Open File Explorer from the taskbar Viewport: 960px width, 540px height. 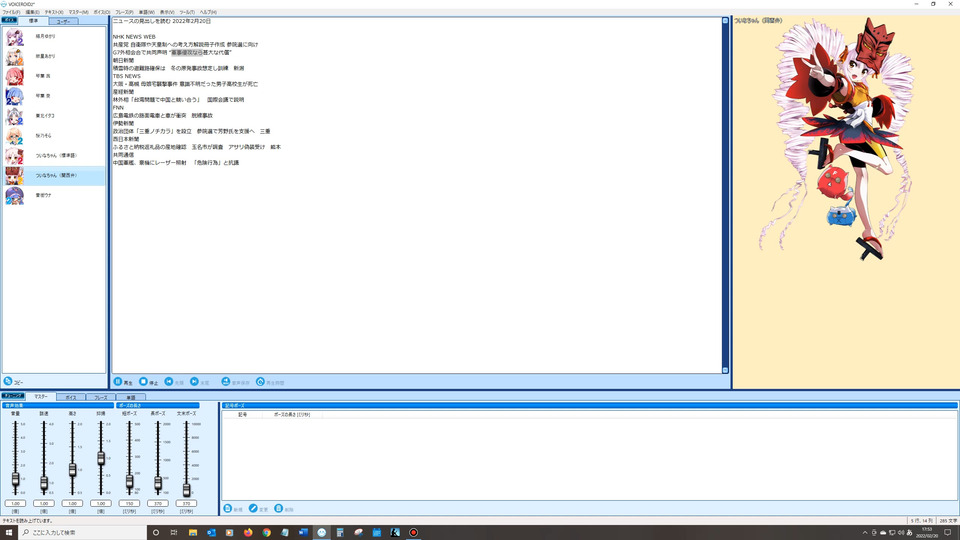193,533
